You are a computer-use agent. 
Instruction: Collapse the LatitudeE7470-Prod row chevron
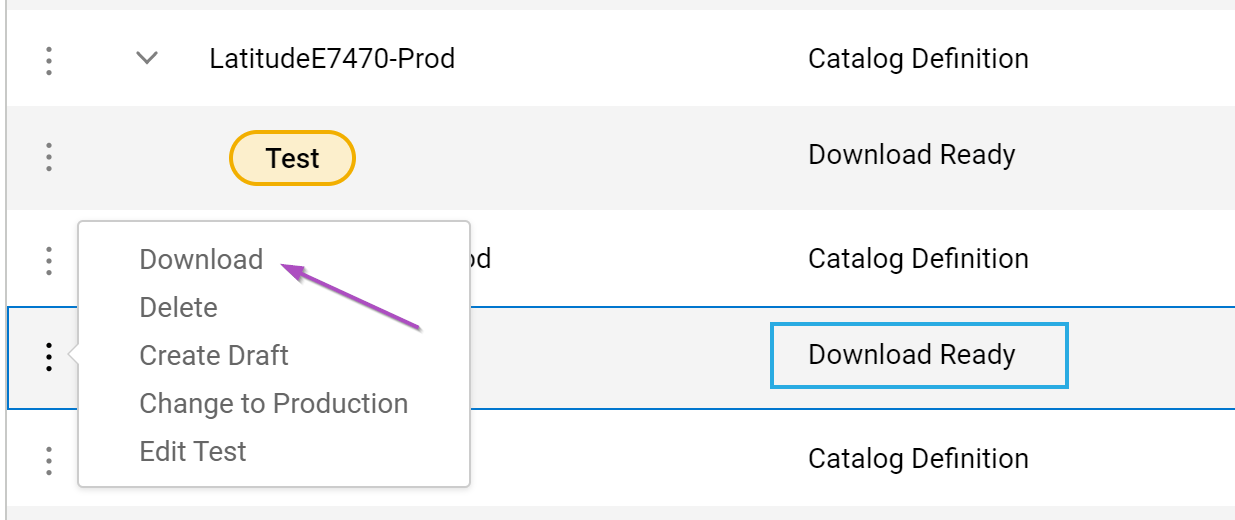click(x=147, y=59)
